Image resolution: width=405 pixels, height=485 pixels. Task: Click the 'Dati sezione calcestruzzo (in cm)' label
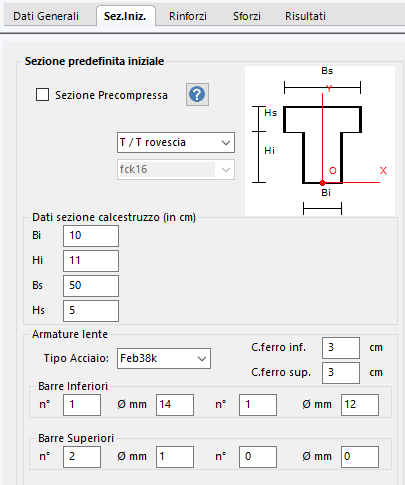(114, 217)
